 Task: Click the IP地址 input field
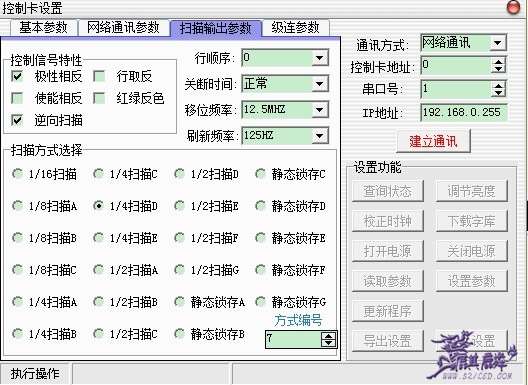pyautogui.click(x=464, y=112)
